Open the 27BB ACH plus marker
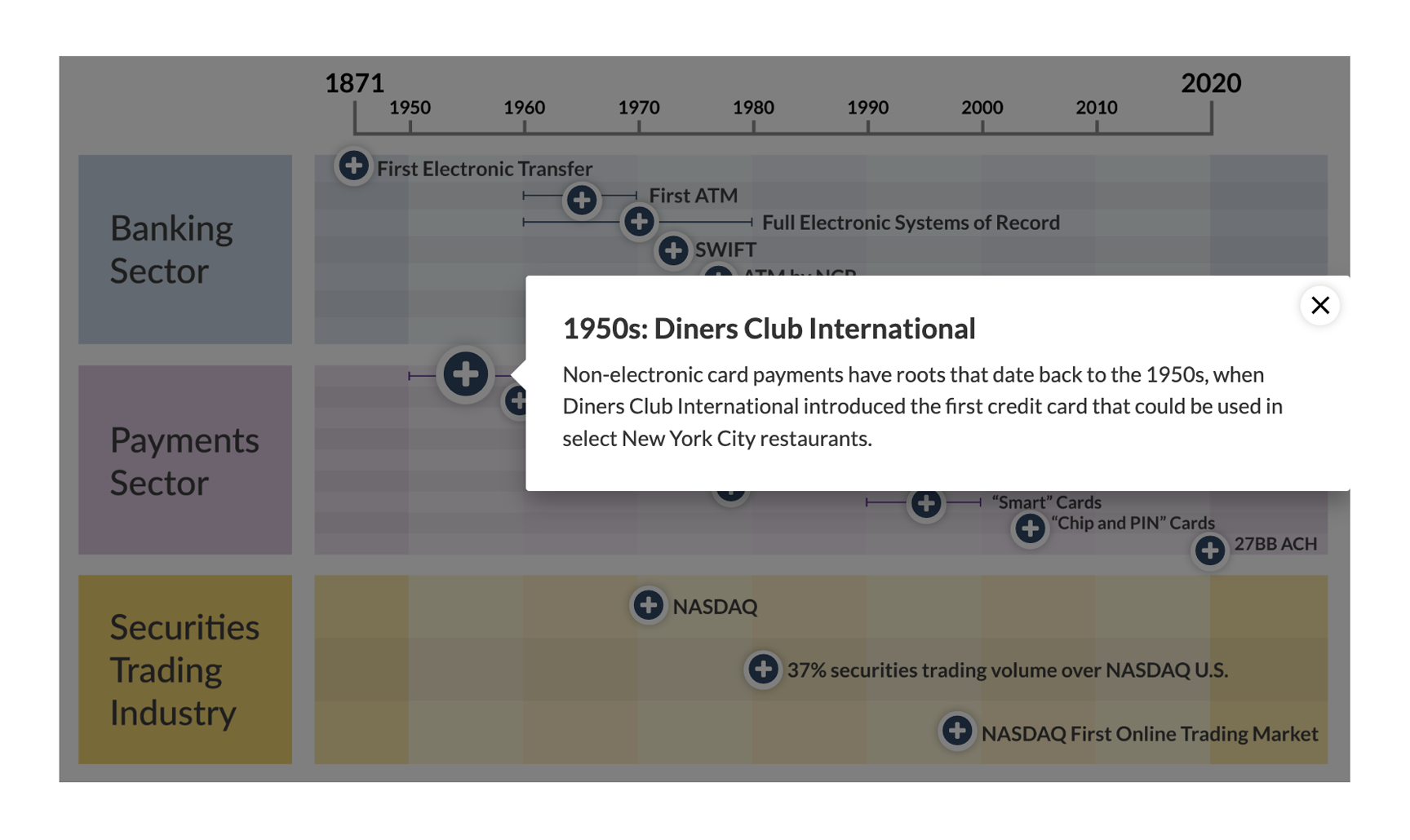The image size is (1410, 840). 1210,551
